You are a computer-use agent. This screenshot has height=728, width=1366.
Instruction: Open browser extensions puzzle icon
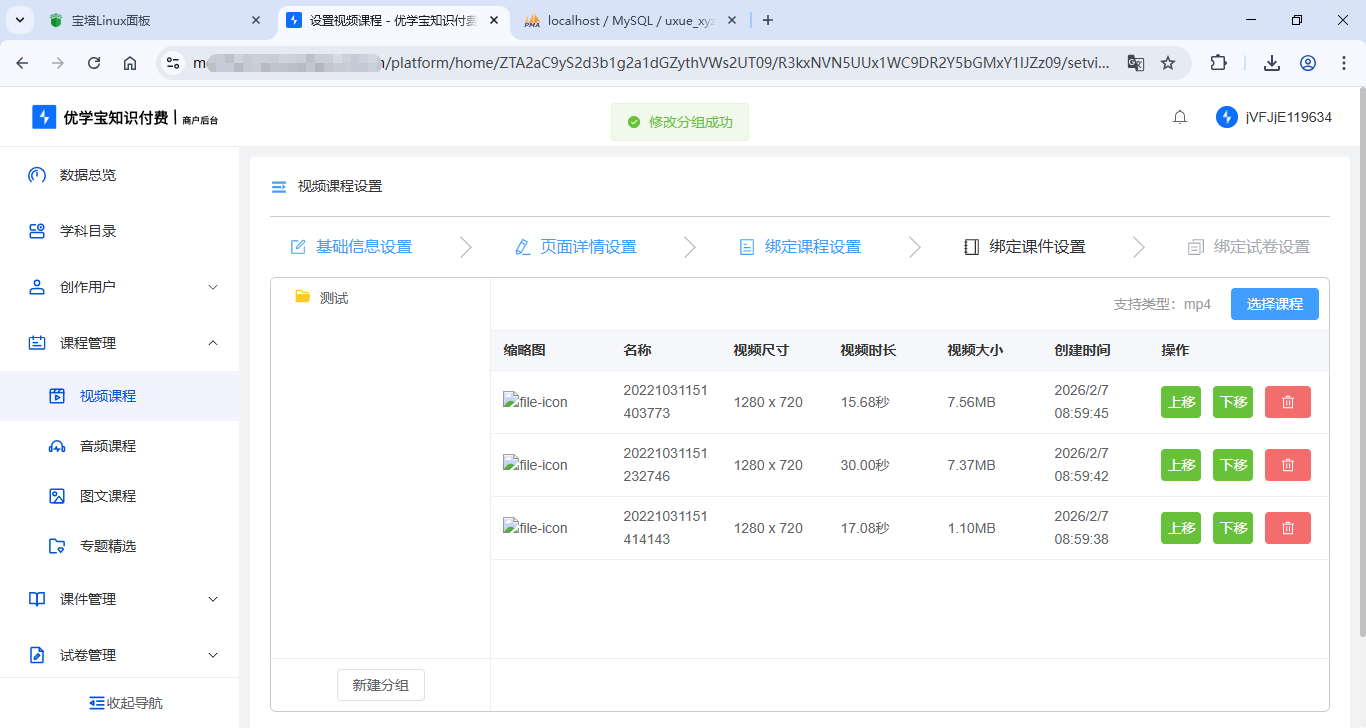1218,63
